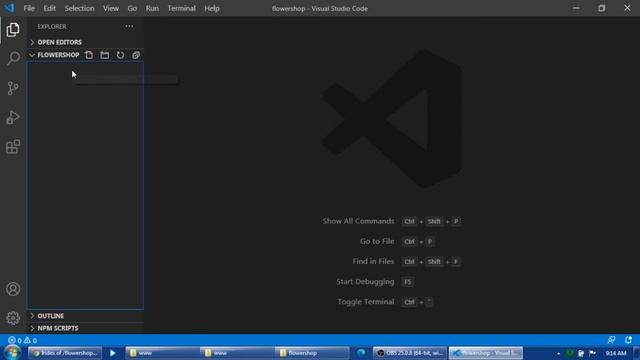Open the Source Control view
Viewport: 640px width, 360px height.
(13, 88)
